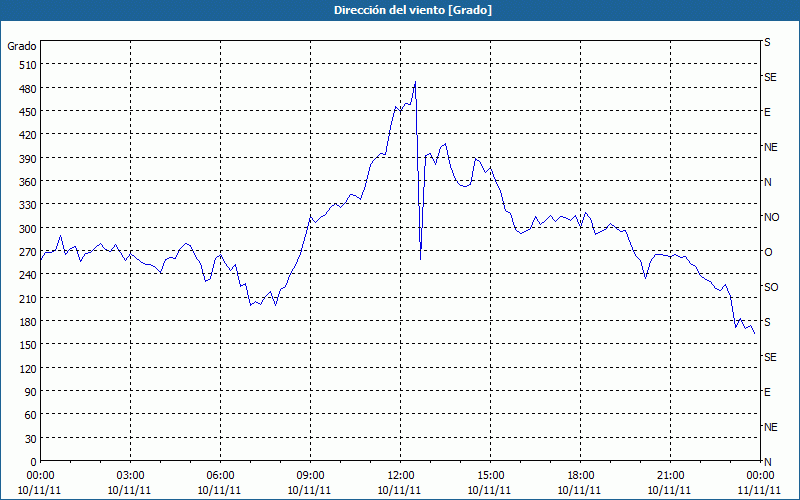Select the 390 y-axis value
The image size is (800, 500).
coord(28,159)
